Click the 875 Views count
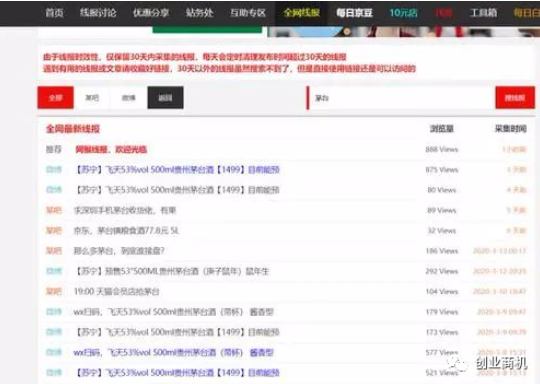This screenshot has width=540, height=384. tap(442, 170)
